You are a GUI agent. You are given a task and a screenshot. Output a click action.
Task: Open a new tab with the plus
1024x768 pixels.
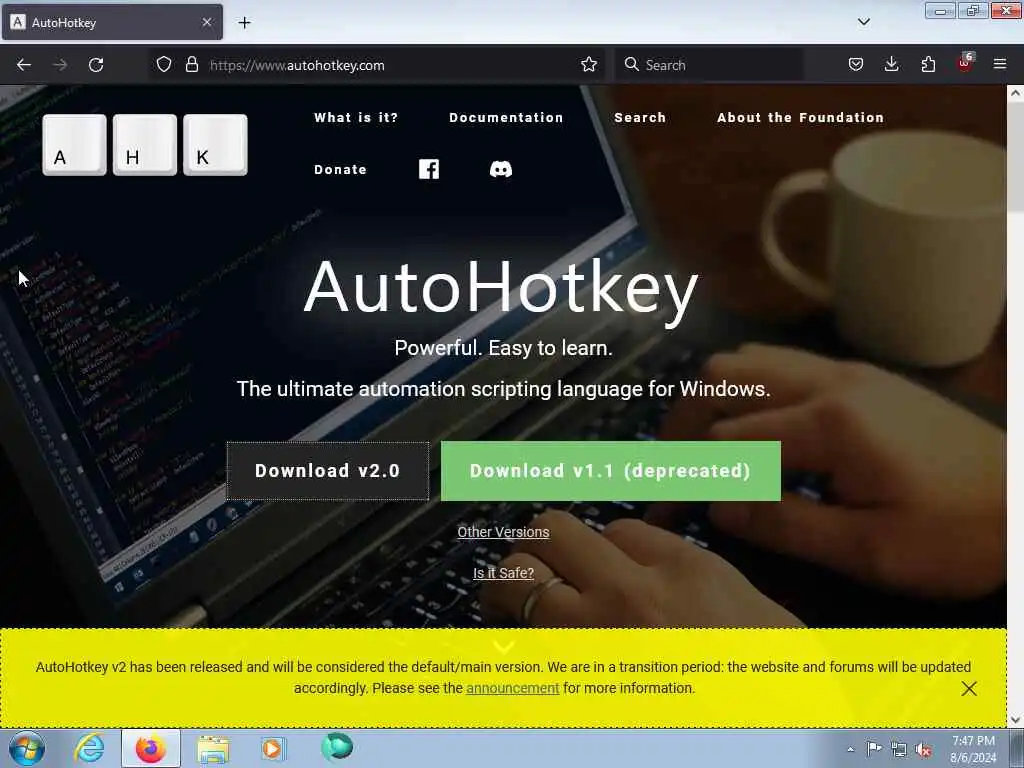[x=244, y=23]
